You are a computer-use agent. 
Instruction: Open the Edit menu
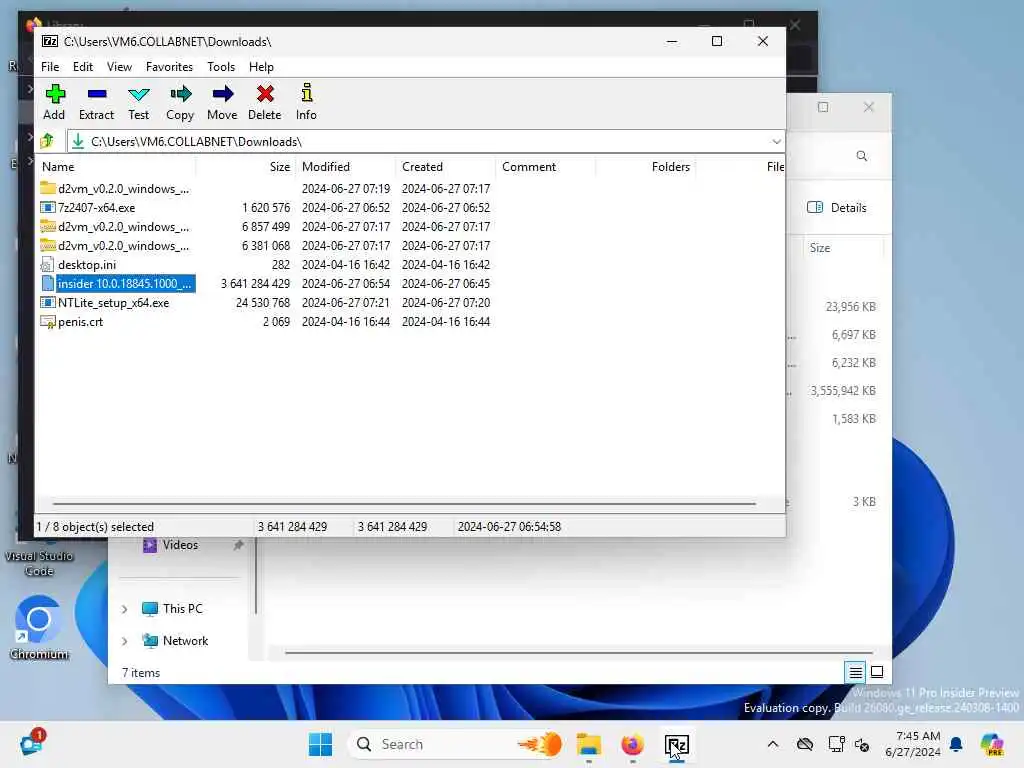[x=83, y=67]
